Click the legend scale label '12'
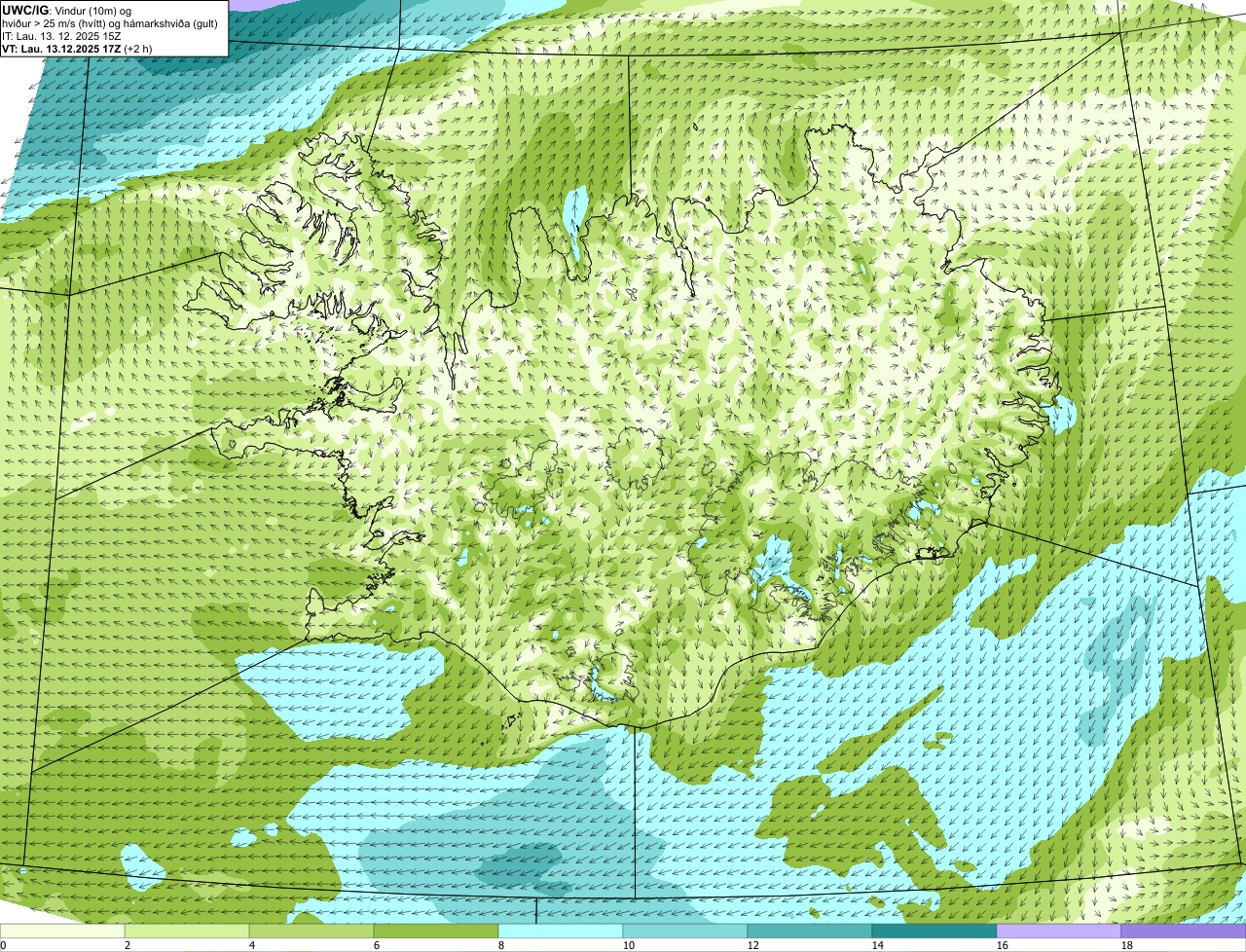This screenshot has height=952, width=1246. tap(753, 945)
